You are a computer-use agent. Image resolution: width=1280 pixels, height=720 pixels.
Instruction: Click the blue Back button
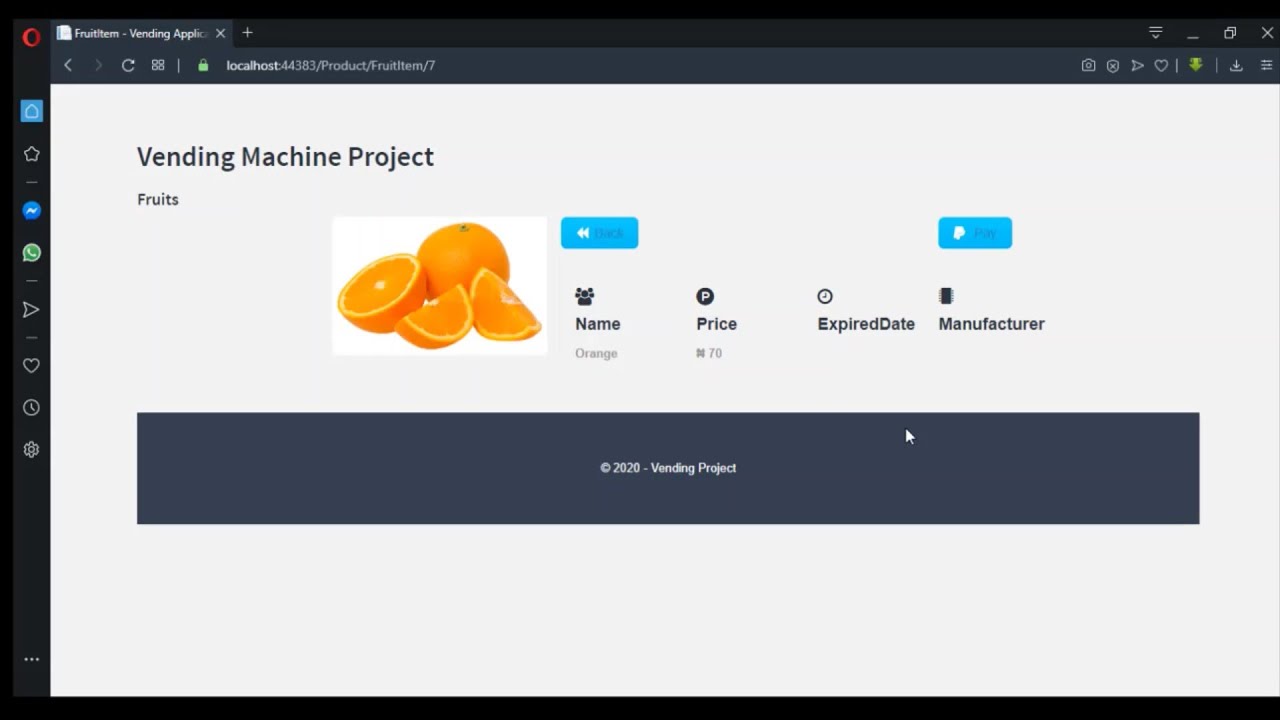click(x=599, y=233)
